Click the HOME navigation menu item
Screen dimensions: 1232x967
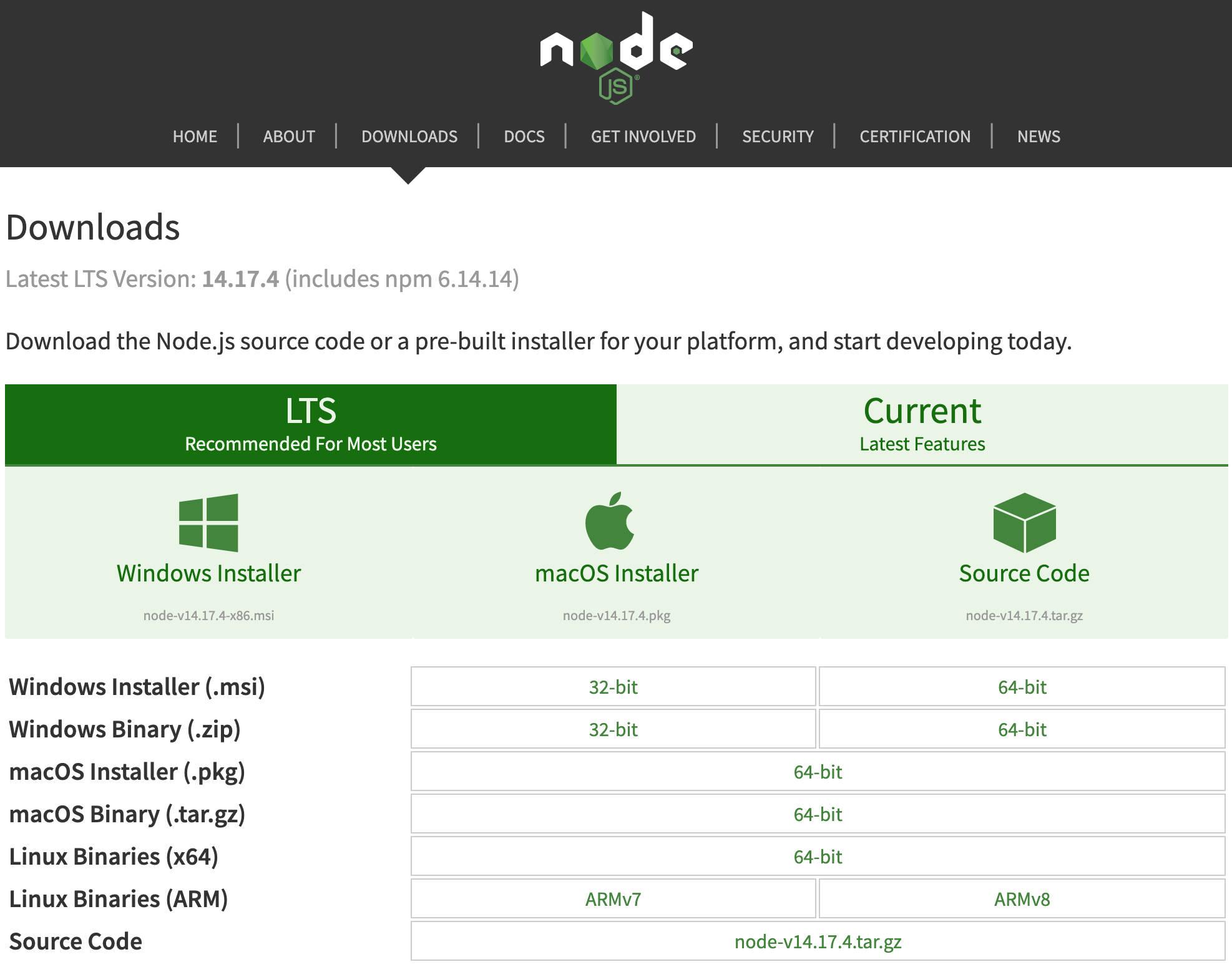[195, 136]
